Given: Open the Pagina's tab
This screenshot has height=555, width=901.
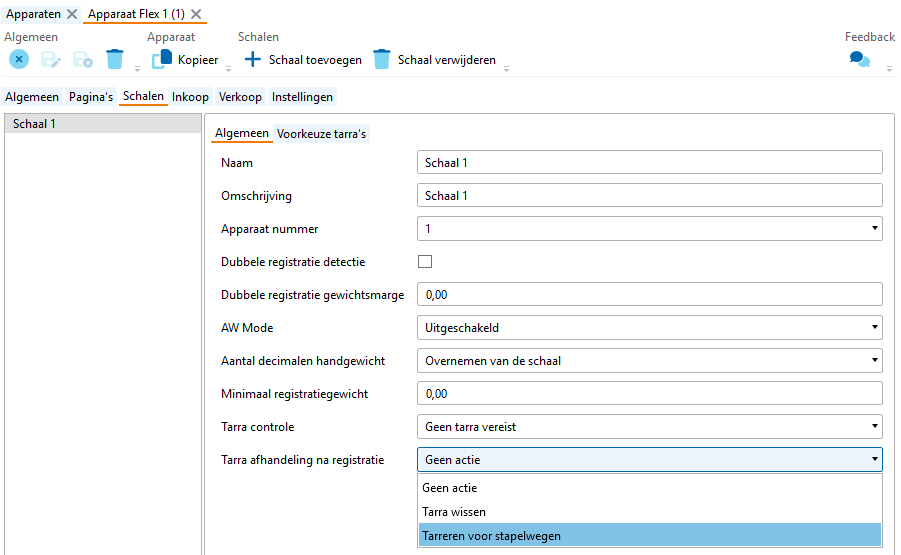Looking at the screenshot, I should click(x=91, y=97).
